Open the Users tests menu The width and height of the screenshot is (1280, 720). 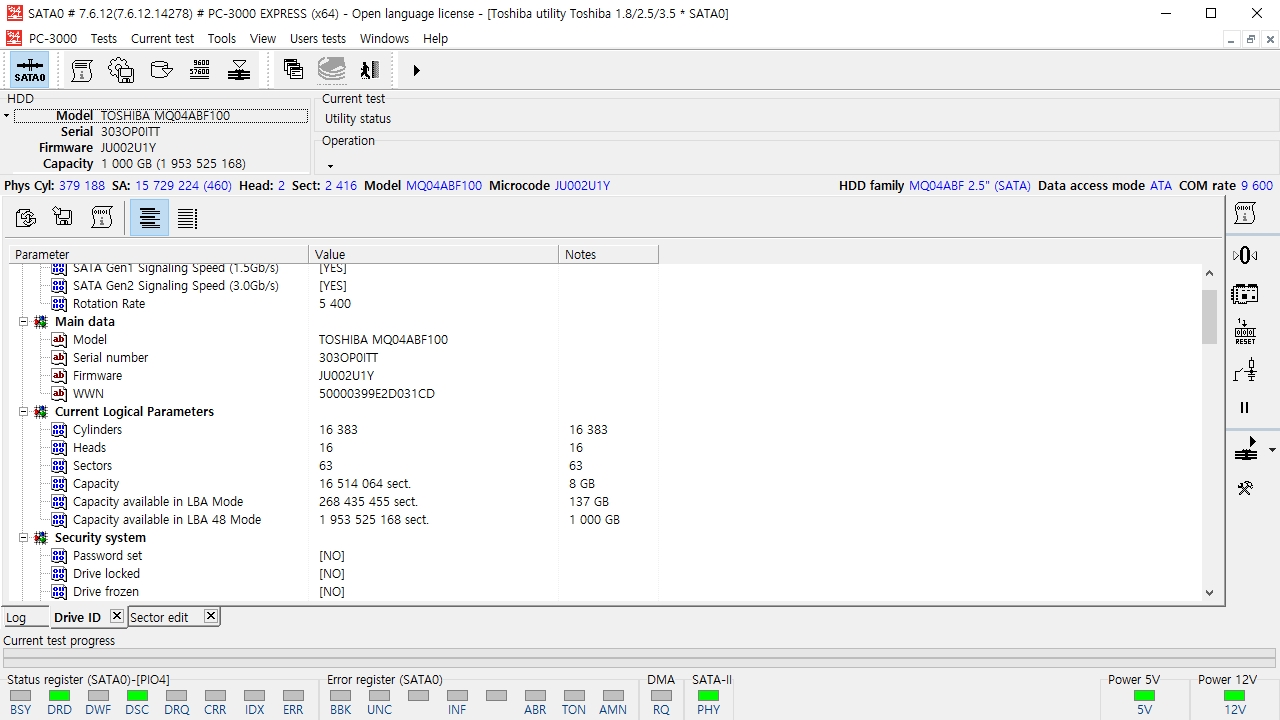[318, 38]
